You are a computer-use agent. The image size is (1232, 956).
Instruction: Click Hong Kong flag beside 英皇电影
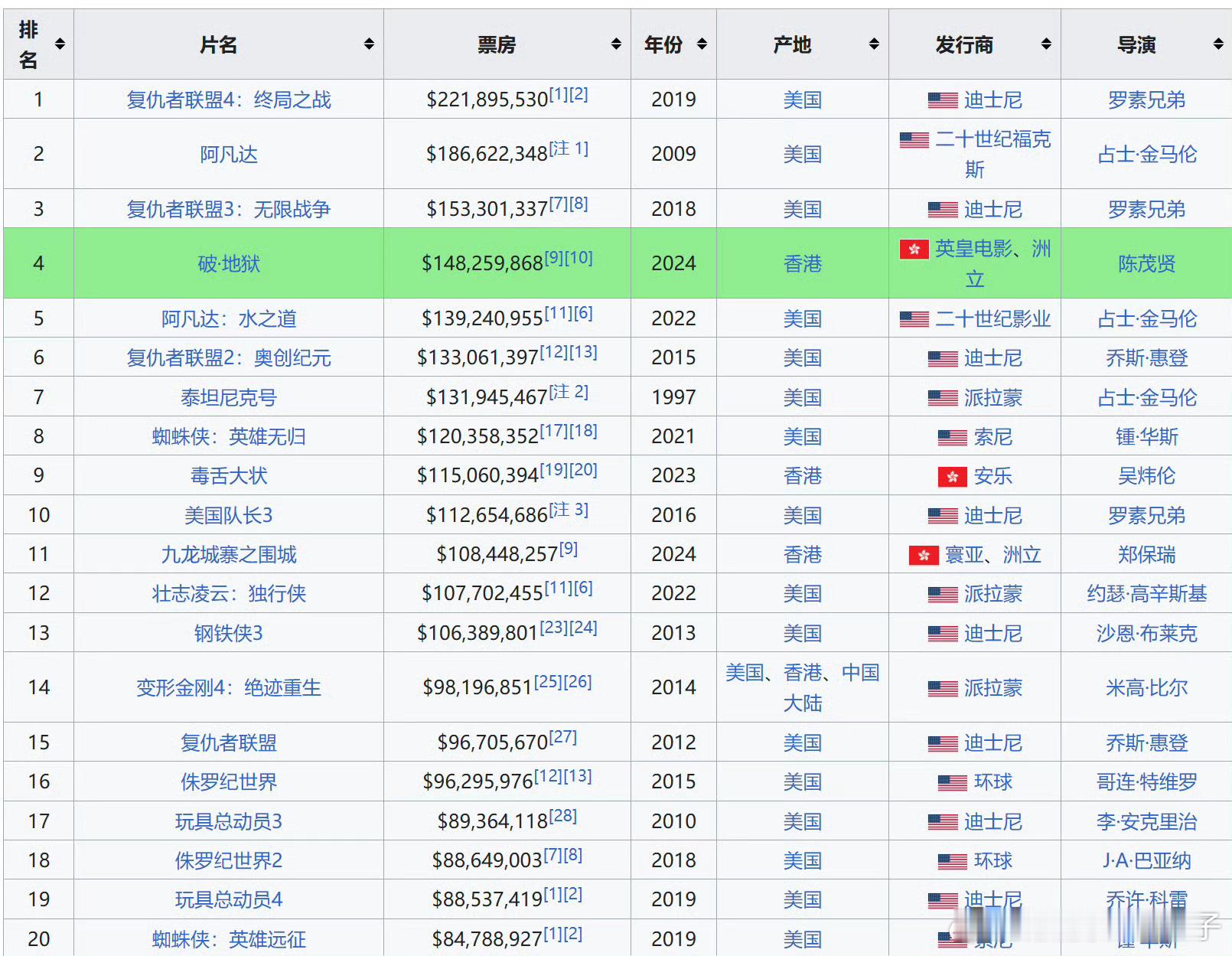click(914, 250)
